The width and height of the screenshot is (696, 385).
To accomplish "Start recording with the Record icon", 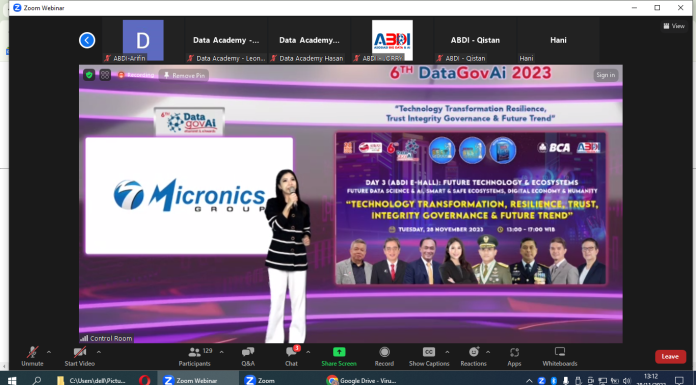I will [x=384, y=352].
